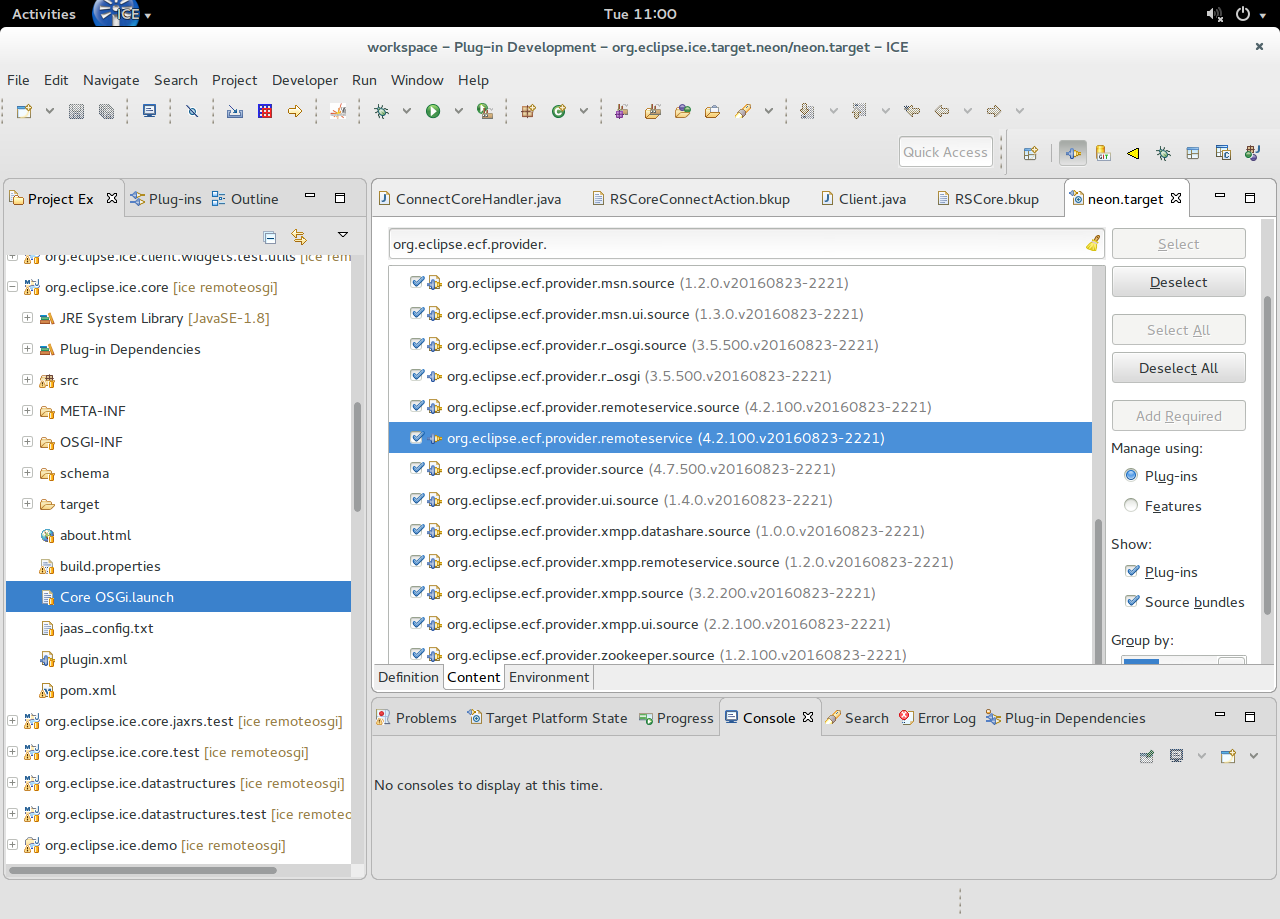Image resolution: width=1280 pixels, height=919 pixels.
Task: Switch to the Environment tab
Action: (549, 677)
